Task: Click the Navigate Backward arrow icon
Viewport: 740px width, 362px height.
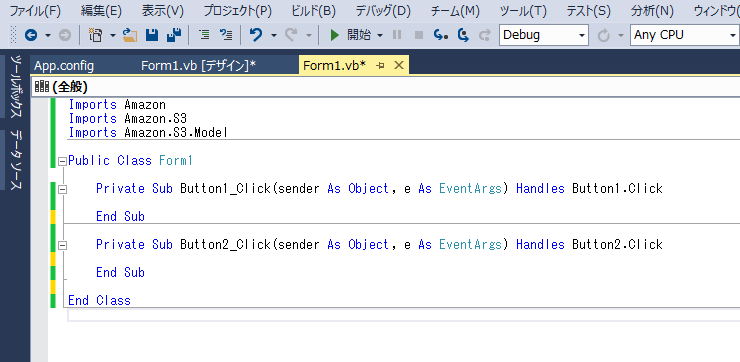Action: click(x=31, y=35)
